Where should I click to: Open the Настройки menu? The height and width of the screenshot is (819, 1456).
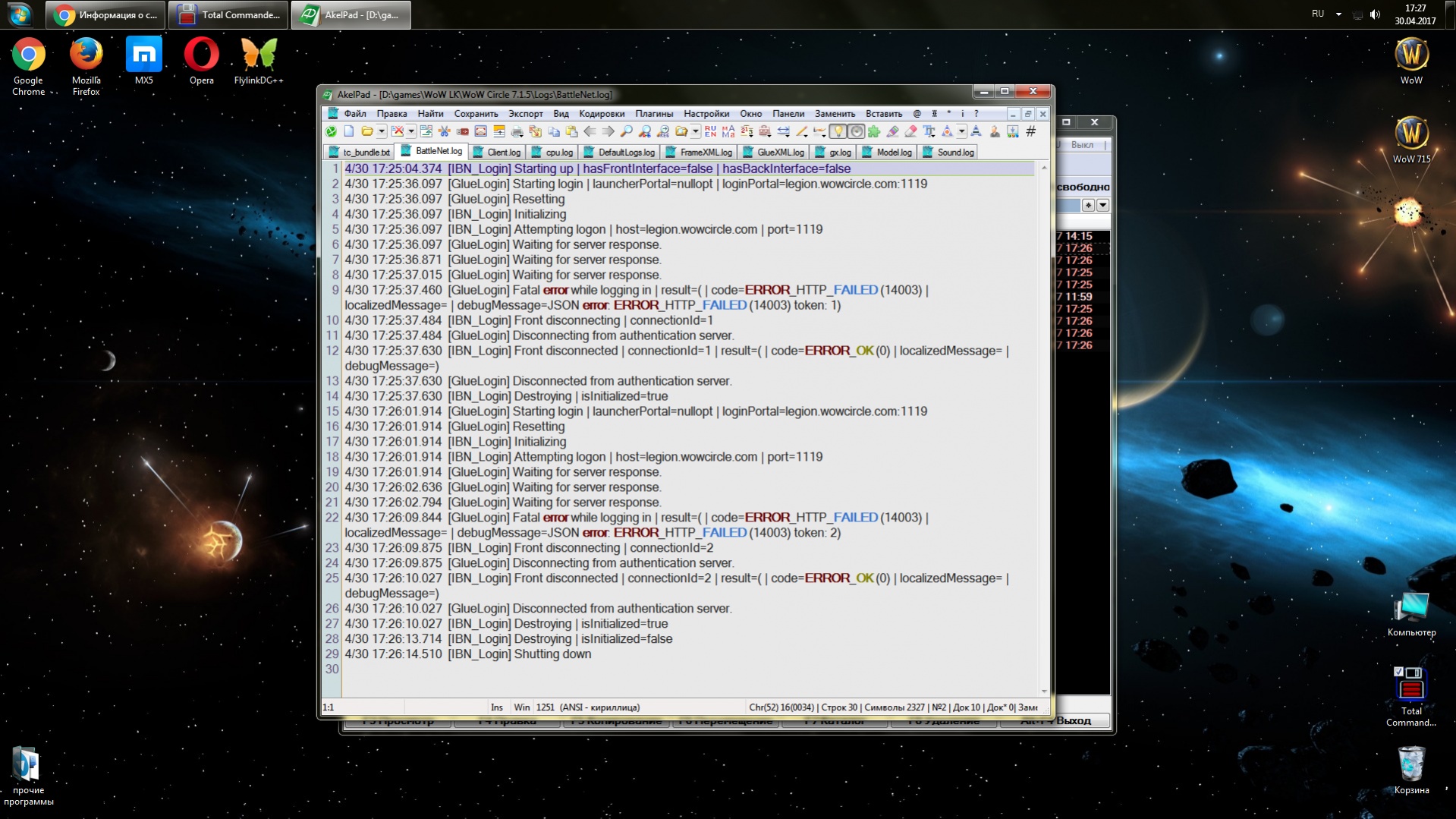(706, 114)
